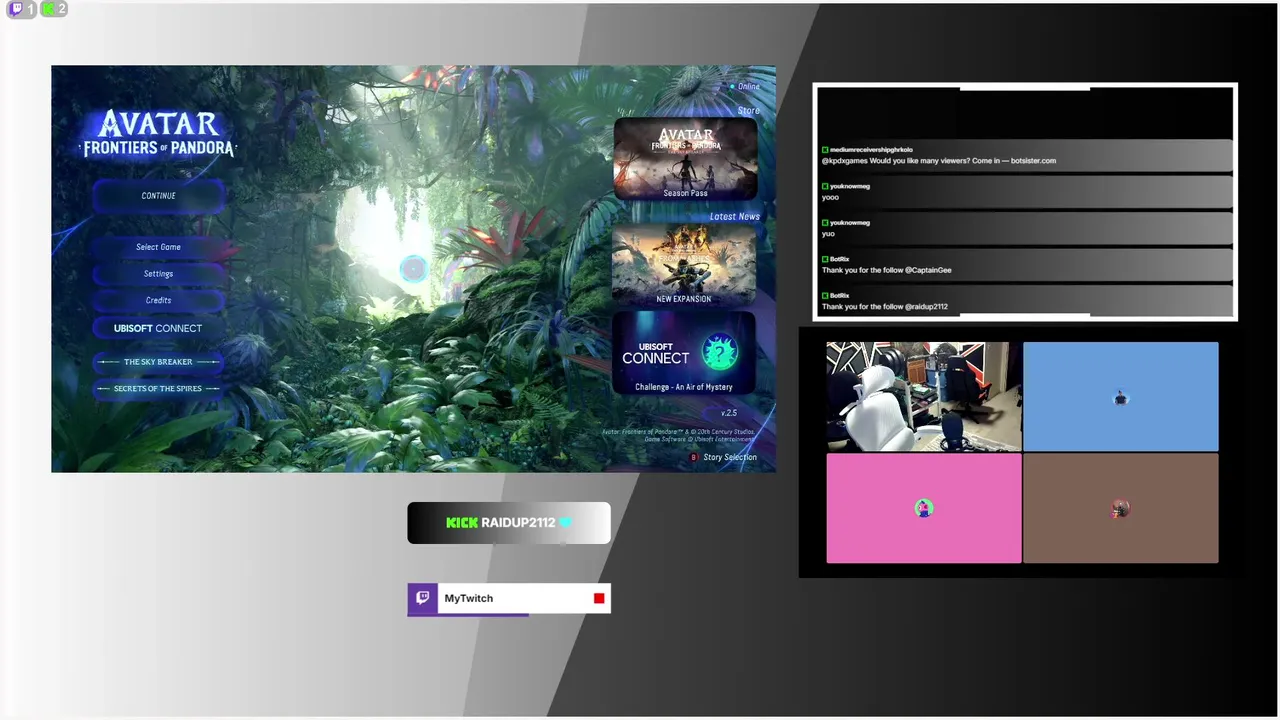Open Credits in the game menu
Viewport: 1280px width, 720px height.
tap(158, 300)
